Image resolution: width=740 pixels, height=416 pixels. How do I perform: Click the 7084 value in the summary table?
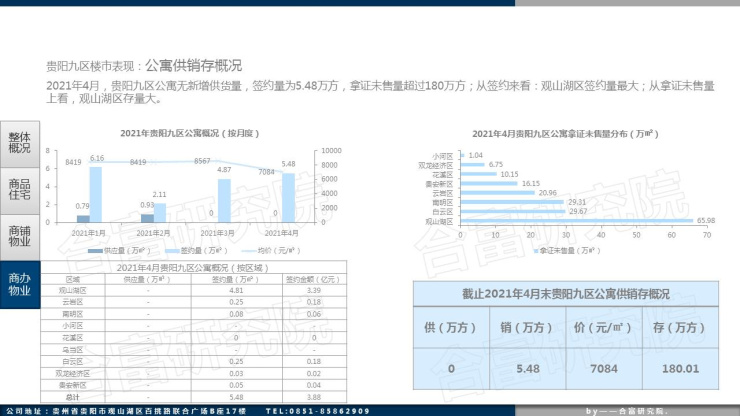[x=604, y=369]
